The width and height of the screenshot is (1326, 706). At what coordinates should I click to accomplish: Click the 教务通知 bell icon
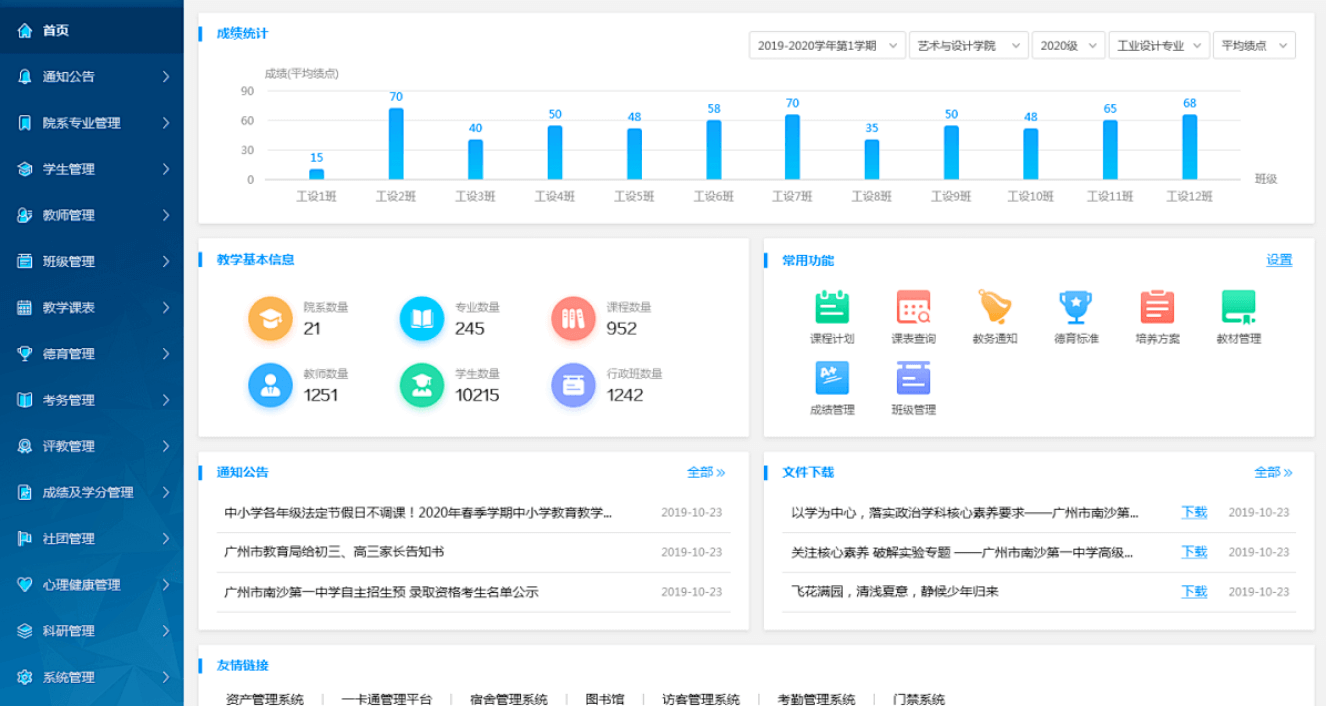pos(995,311)
